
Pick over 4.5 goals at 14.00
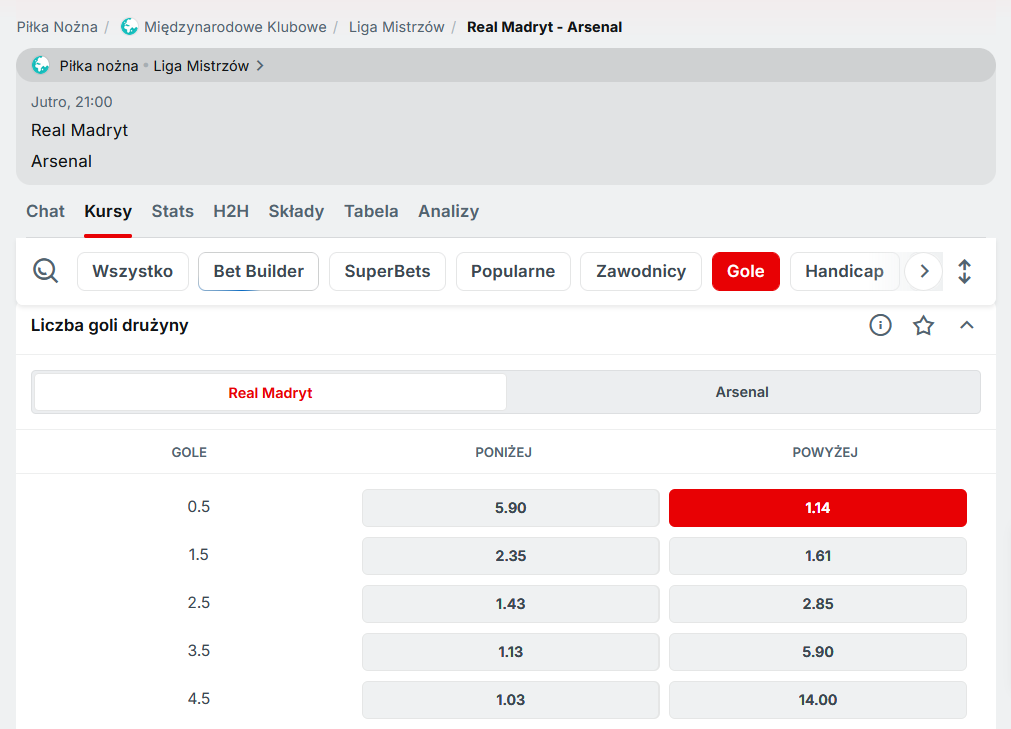[817, 700]
